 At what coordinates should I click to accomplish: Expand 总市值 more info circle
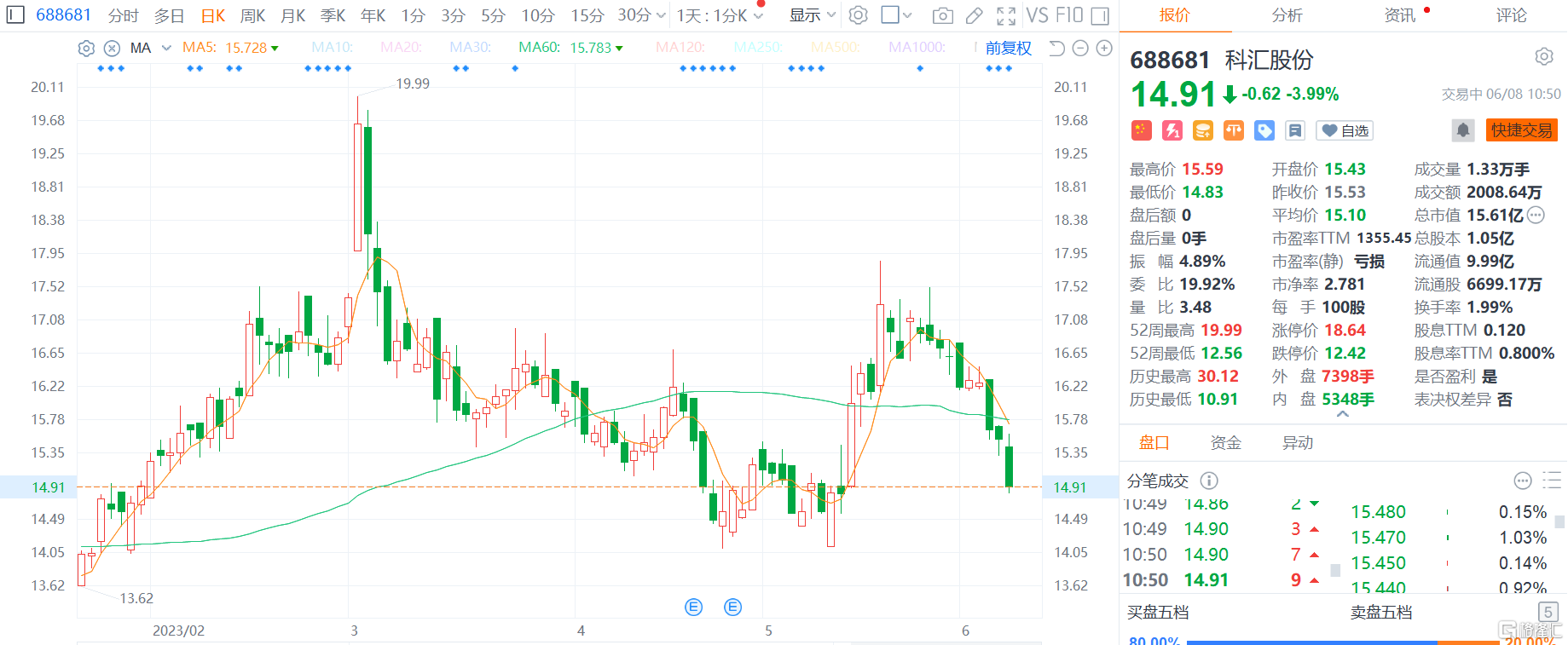click(x=1536, y=215)
